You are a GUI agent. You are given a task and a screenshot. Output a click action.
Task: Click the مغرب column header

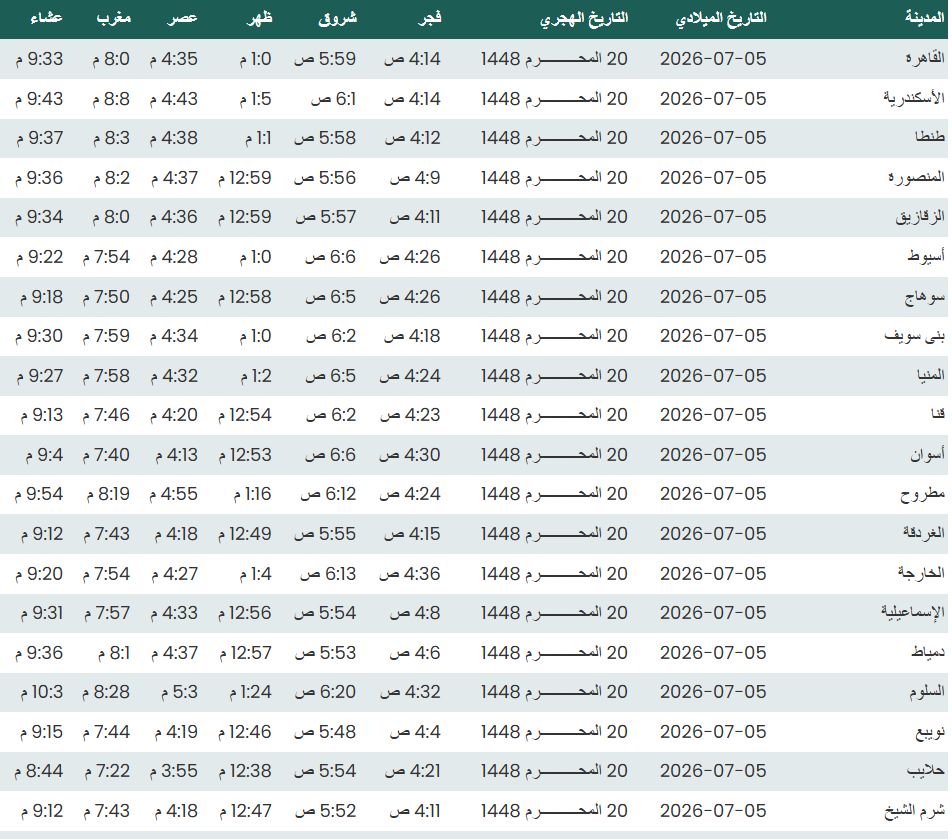[x=114, y=18]
